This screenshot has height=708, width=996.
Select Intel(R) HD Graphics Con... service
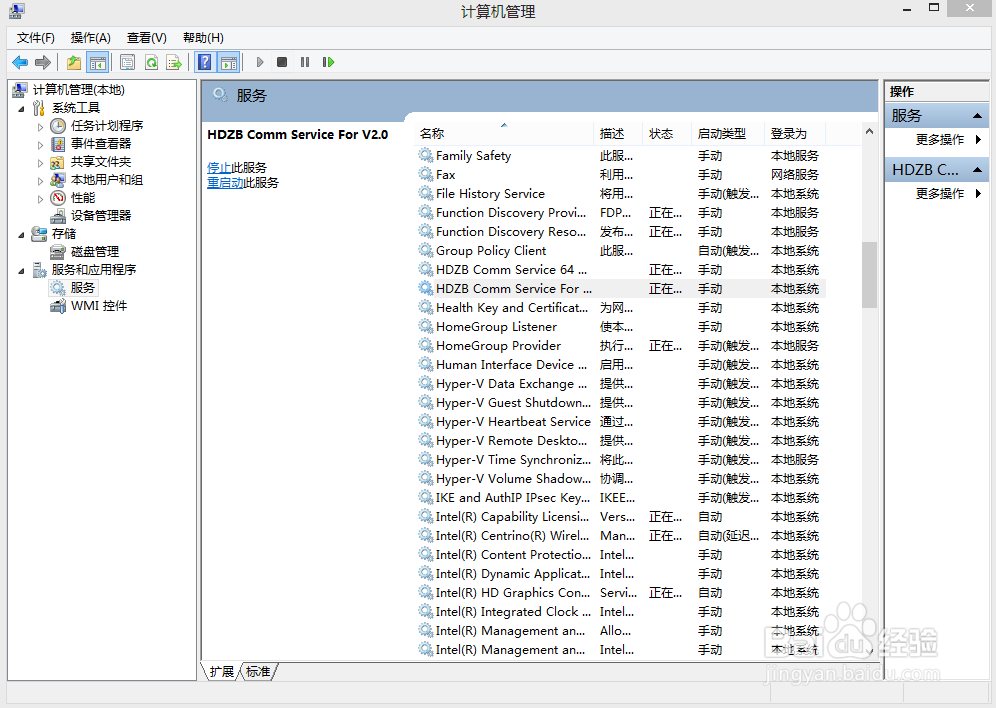click(x=619, y=593)
